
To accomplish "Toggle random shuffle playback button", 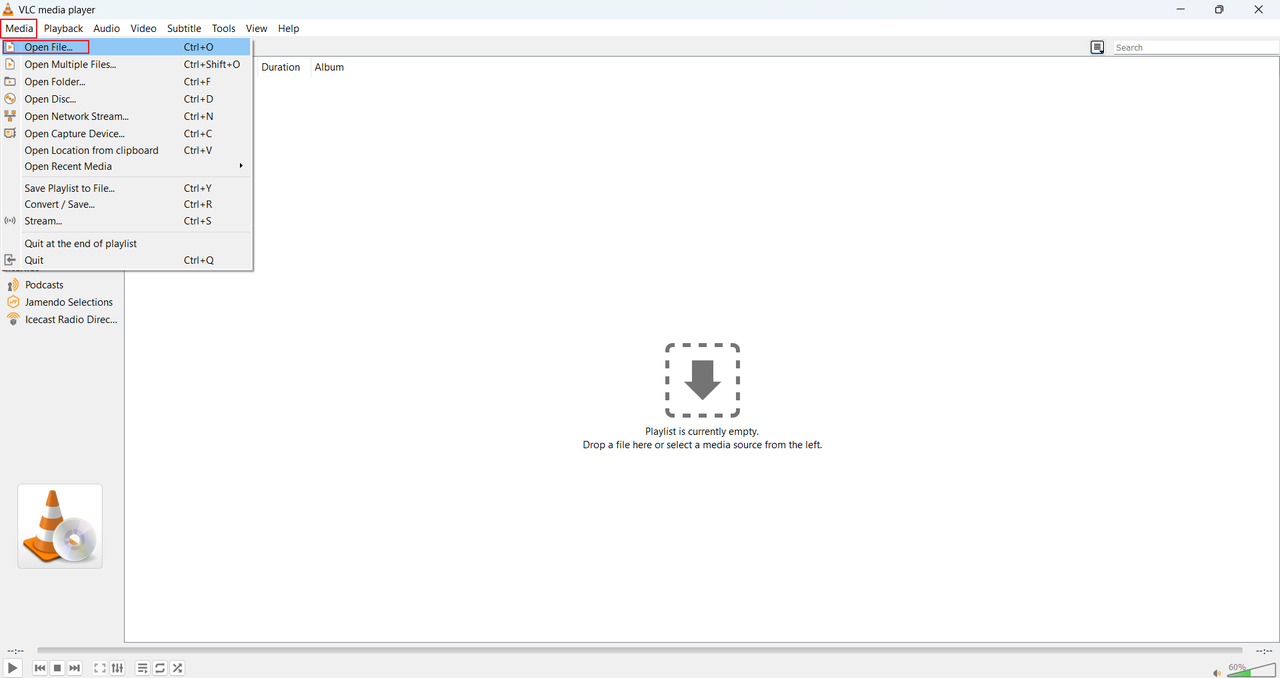I will click(177, 668).
